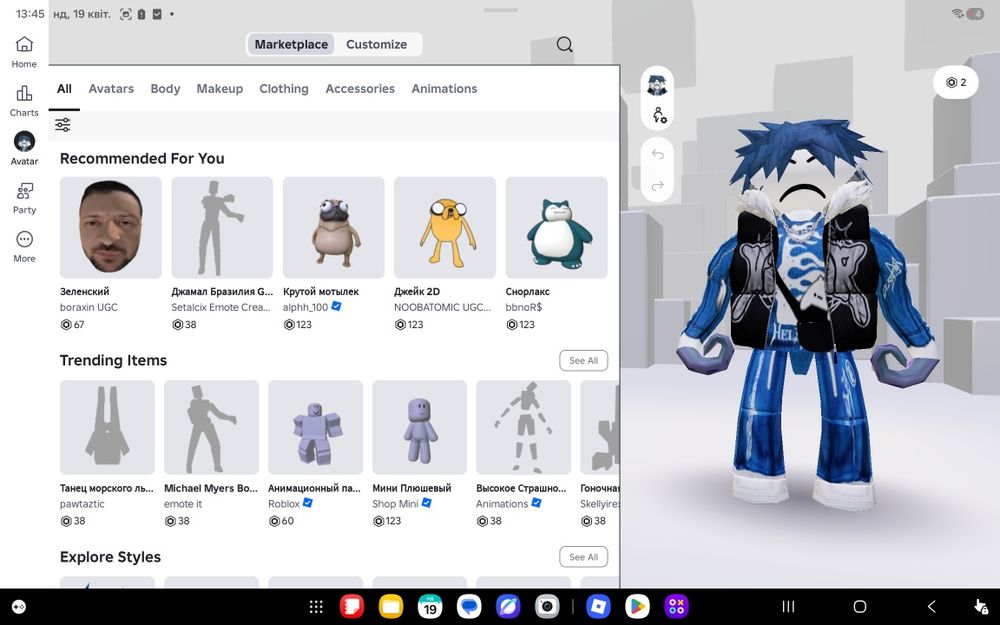Screen dimensions: 1000x625
Task: Select the Marketplace toggle
Action: pyautogui.click(x=291, y=44)
